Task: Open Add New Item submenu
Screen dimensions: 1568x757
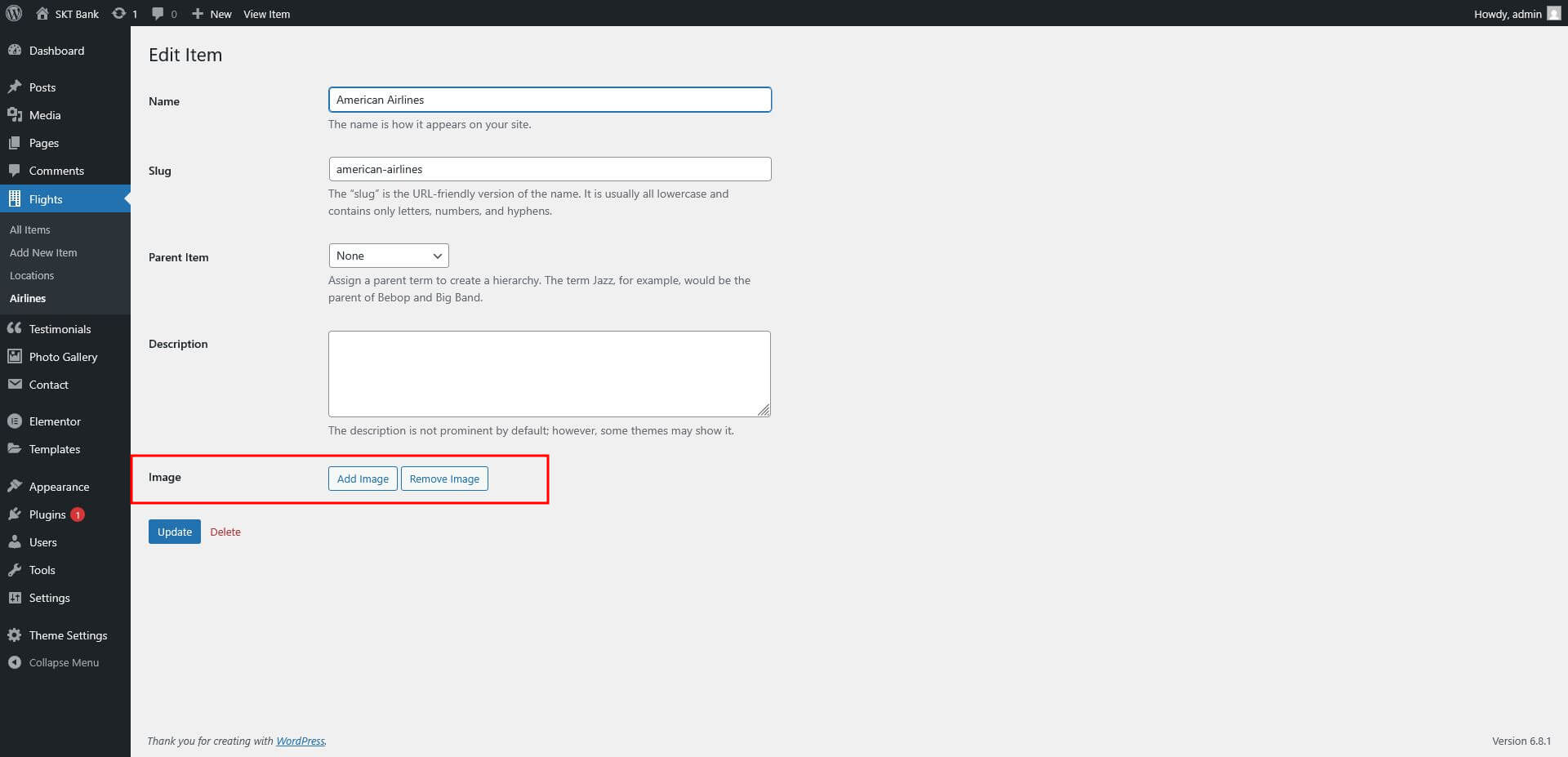Action: tap(43, 252)
